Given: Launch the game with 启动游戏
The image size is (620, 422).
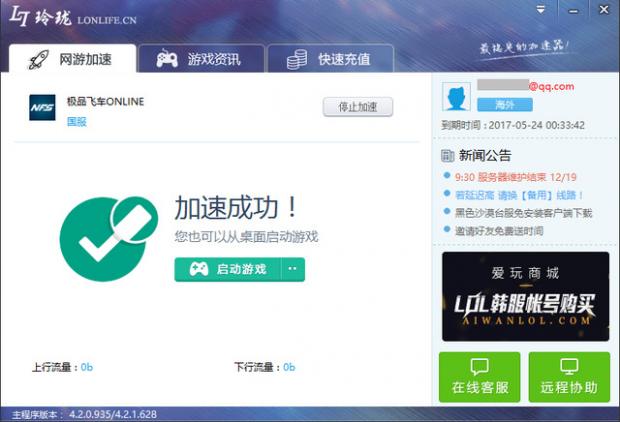Looking at the screenshot, I should tap(228, 269).
